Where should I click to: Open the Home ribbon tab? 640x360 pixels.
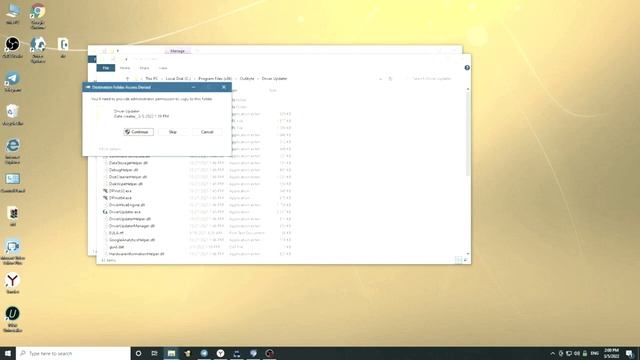click(x=125, y=68)
